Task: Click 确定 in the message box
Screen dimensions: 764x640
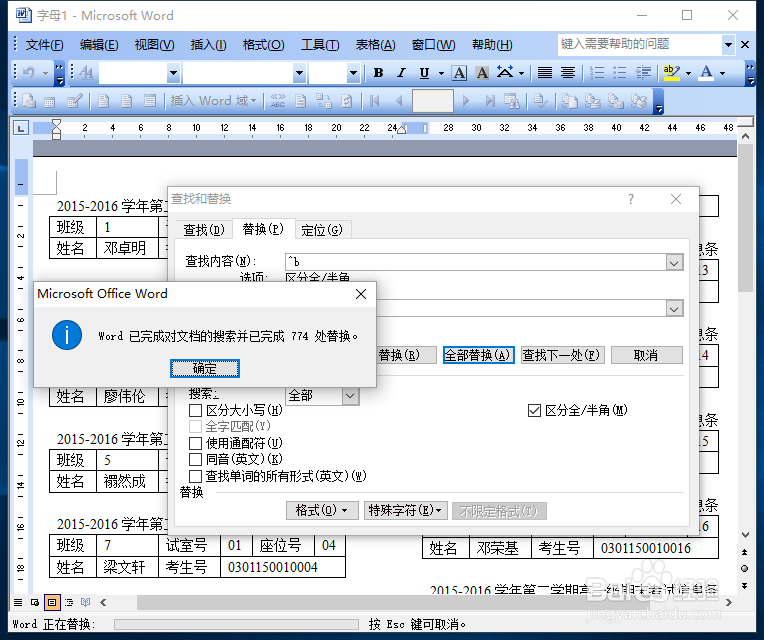Action: [205, 368]
